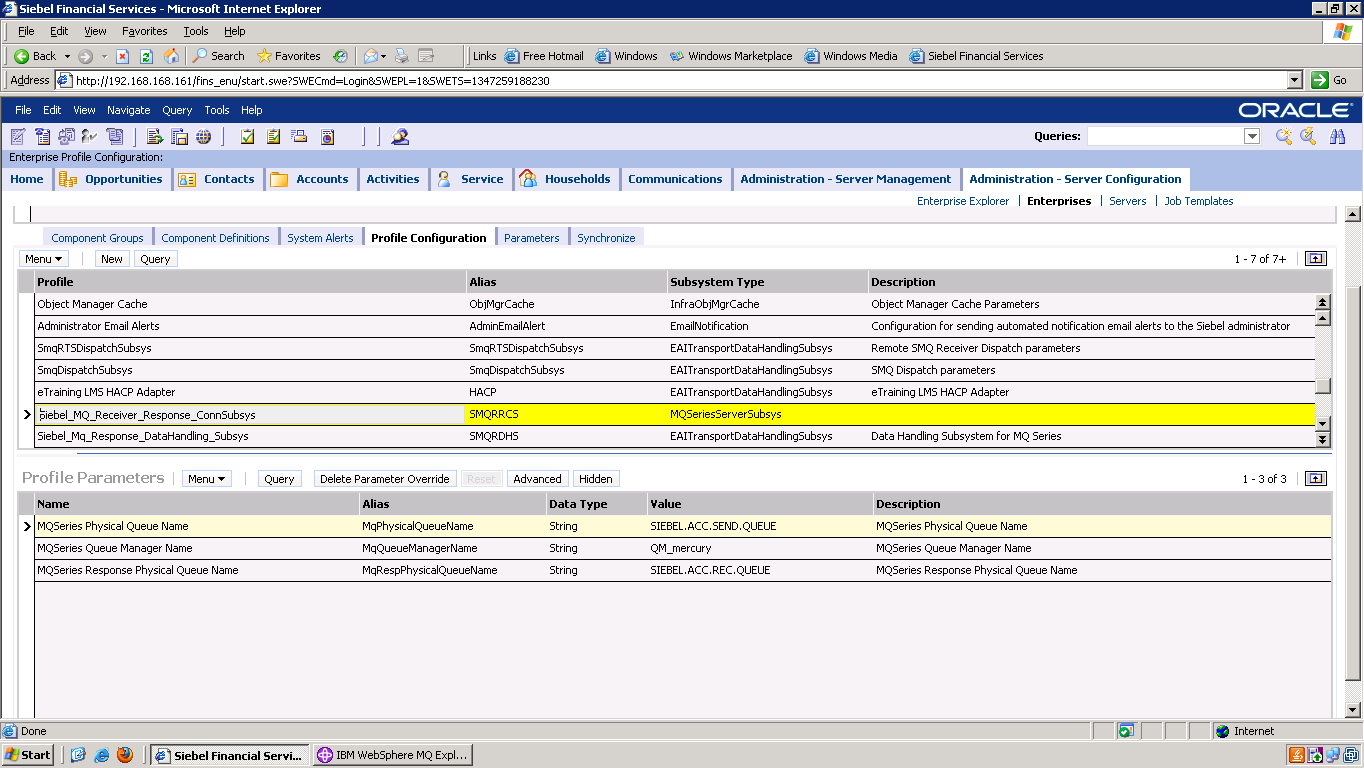Open the Siebel Query menu

click(x=177, y=110)
